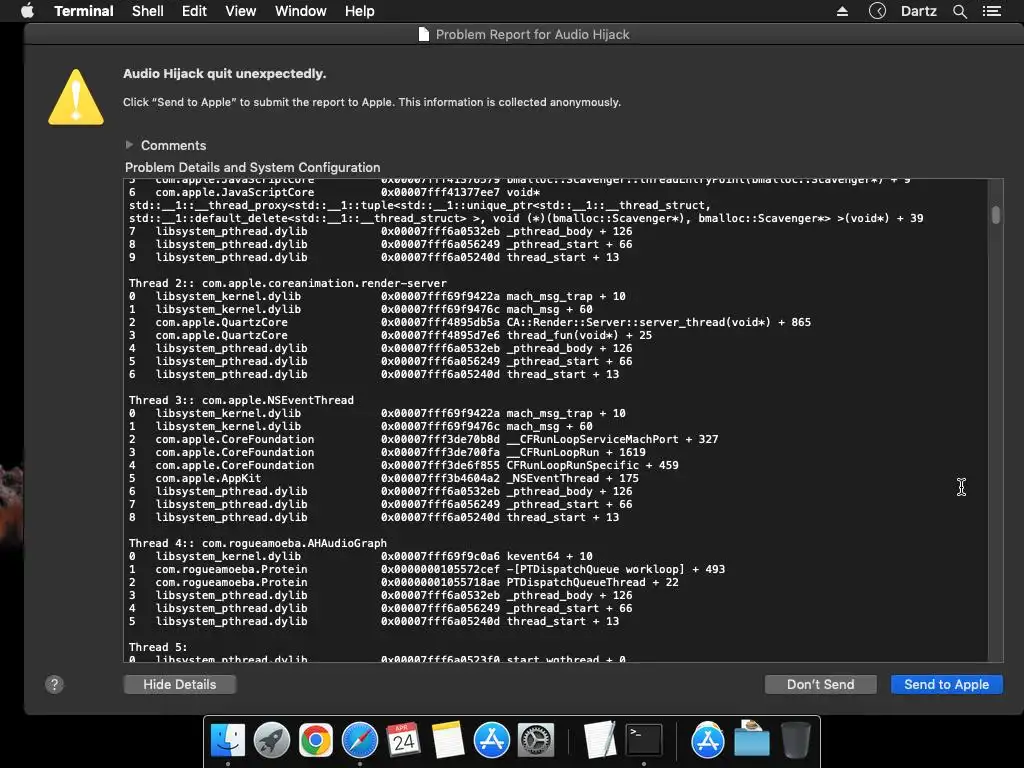
Task: Click the '__CFRunLoopRun + 1619' entry
Action: point(575,452)
